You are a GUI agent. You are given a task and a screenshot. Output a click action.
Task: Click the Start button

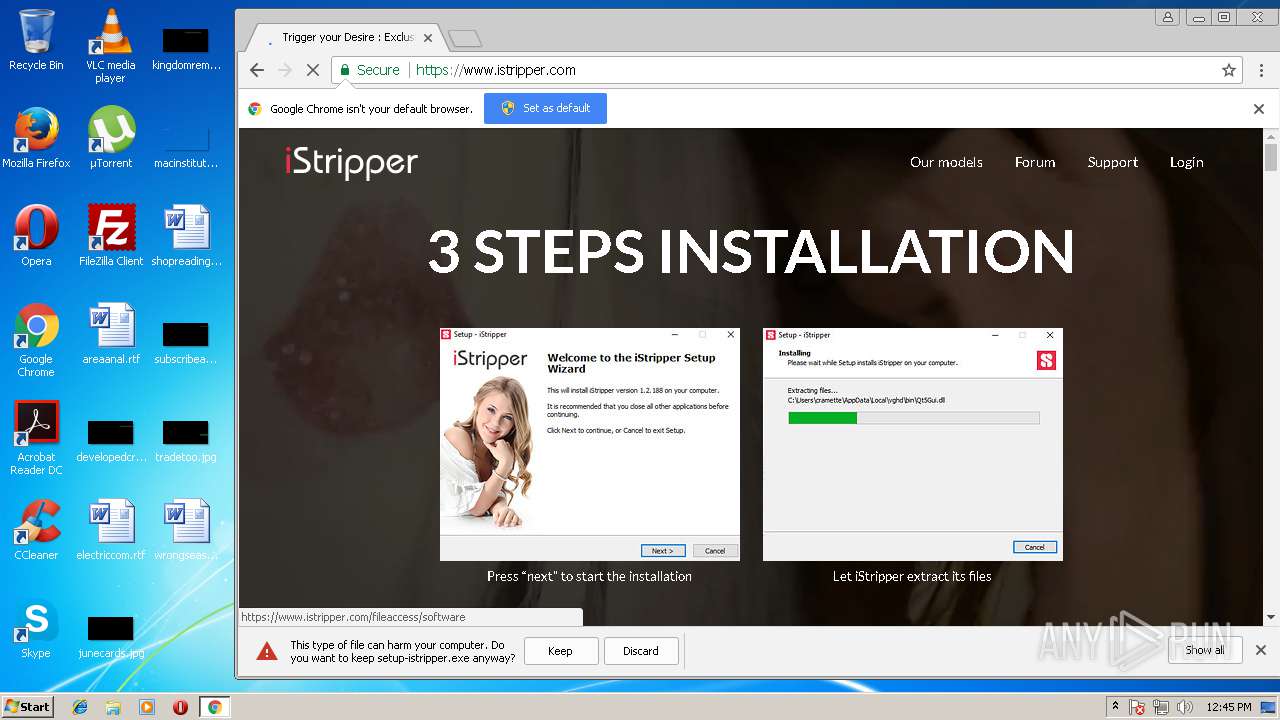click(27, 707)
